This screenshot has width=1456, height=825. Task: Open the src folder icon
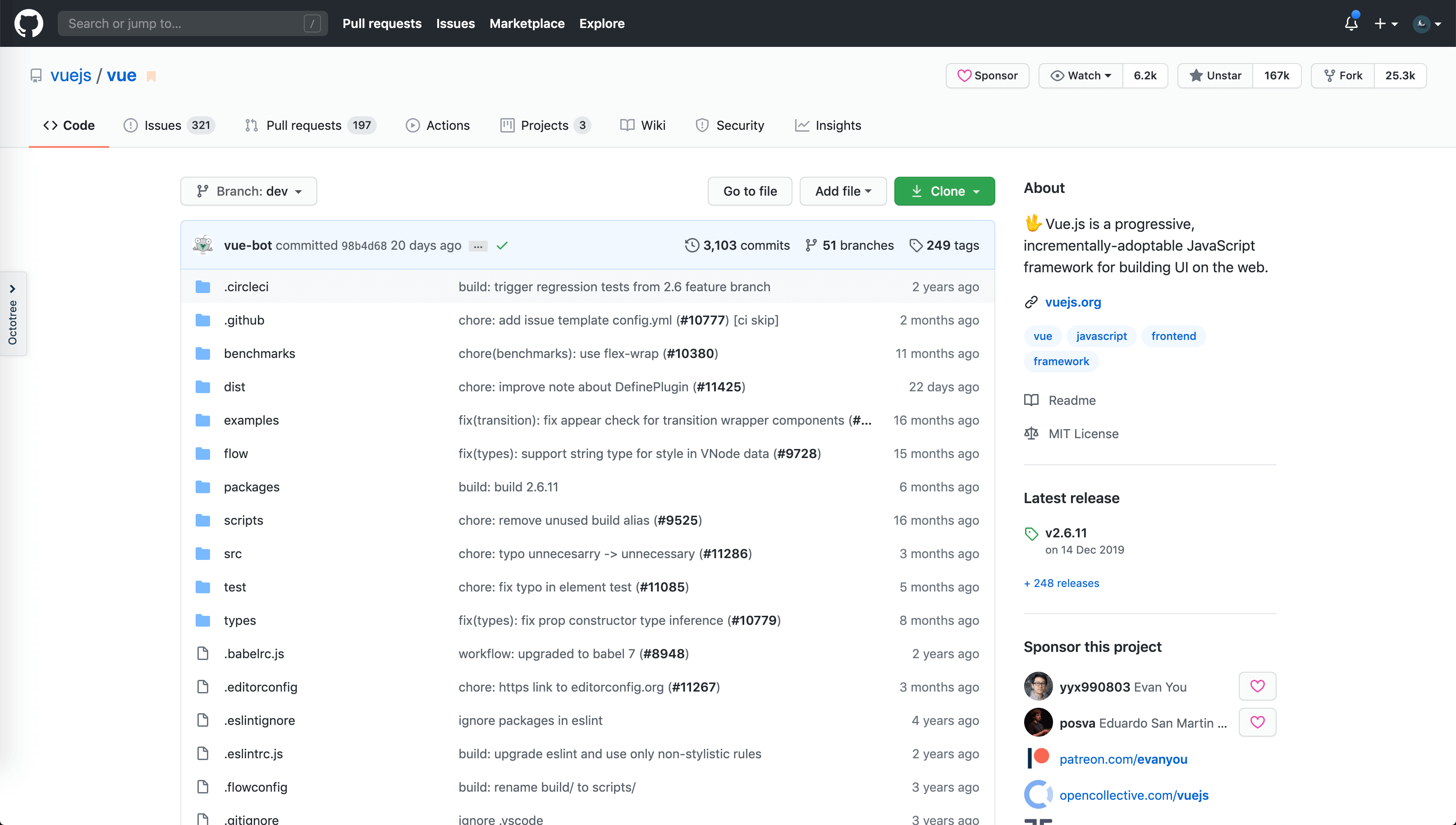pyautogui.click(x=203, y=554)
